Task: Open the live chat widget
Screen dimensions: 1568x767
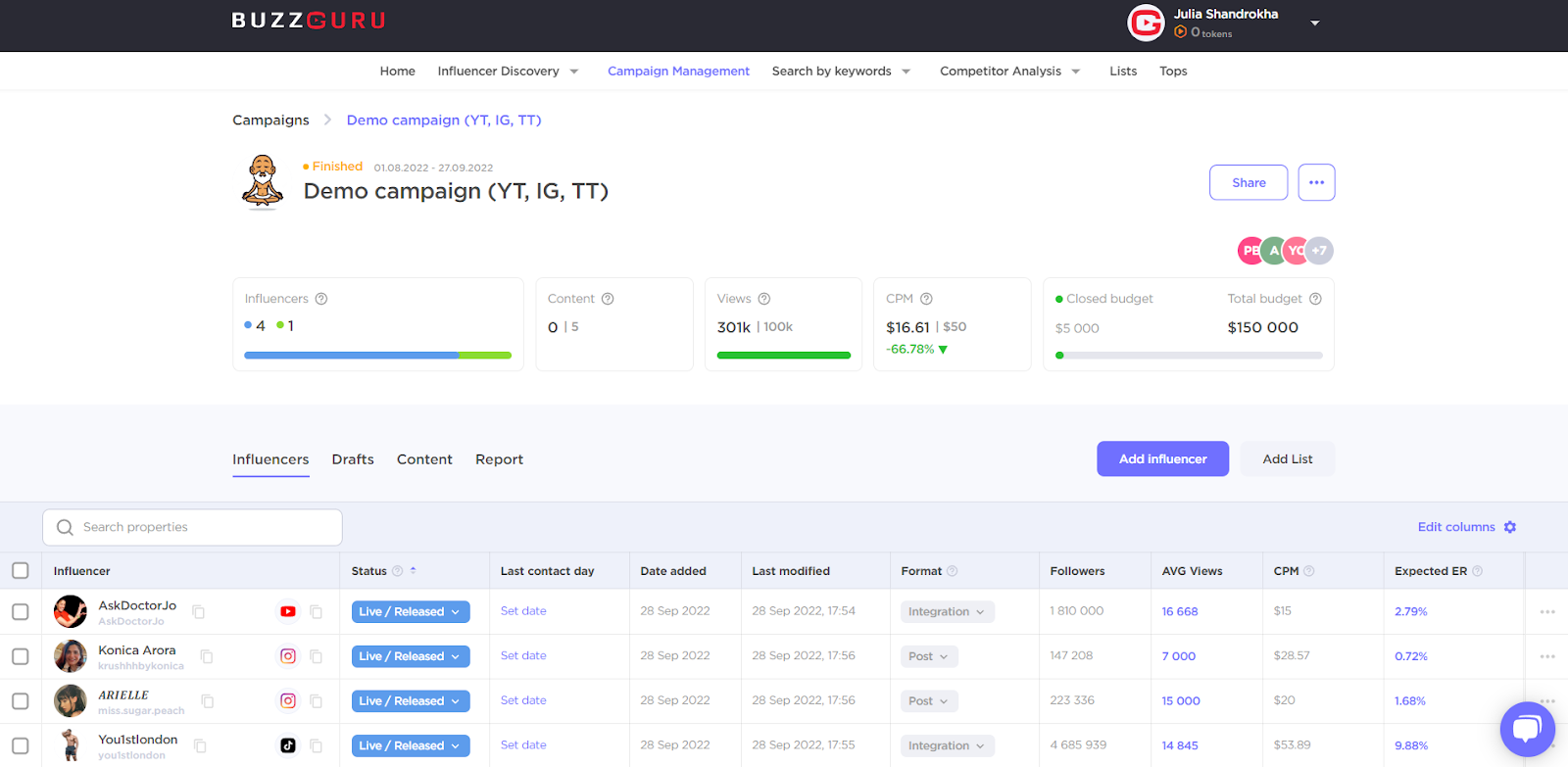Action: pyautogui.click(x=1528, y=730)
